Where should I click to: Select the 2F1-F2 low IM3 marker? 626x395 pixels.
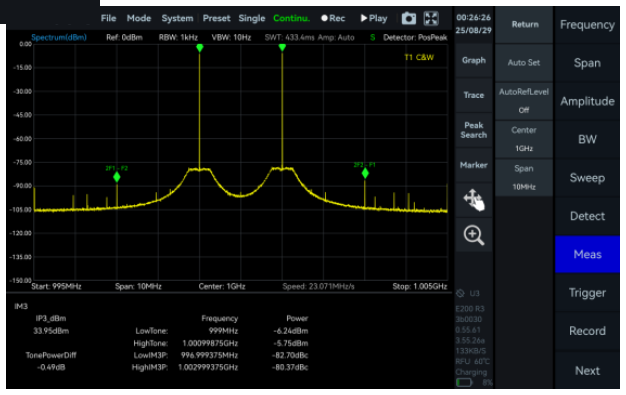(117, 177)
